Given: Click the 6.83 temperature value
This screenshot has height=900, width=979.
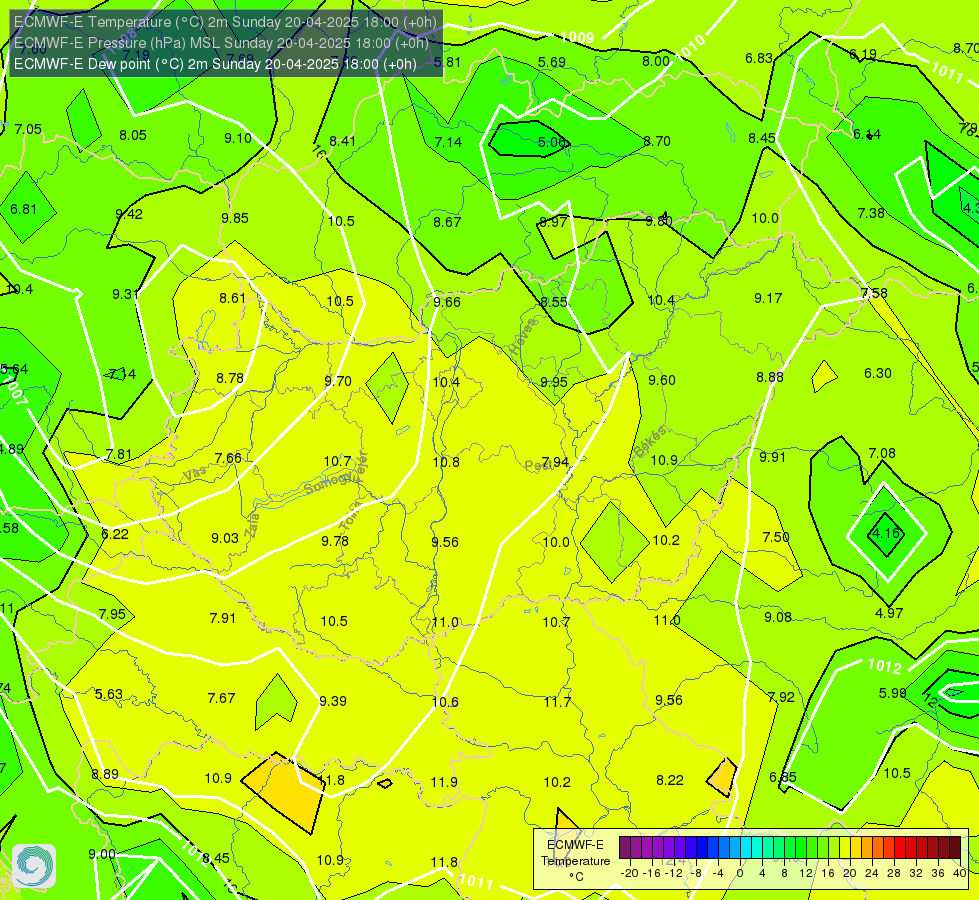Looking at the screenshot, I should [x=759, y=59].
